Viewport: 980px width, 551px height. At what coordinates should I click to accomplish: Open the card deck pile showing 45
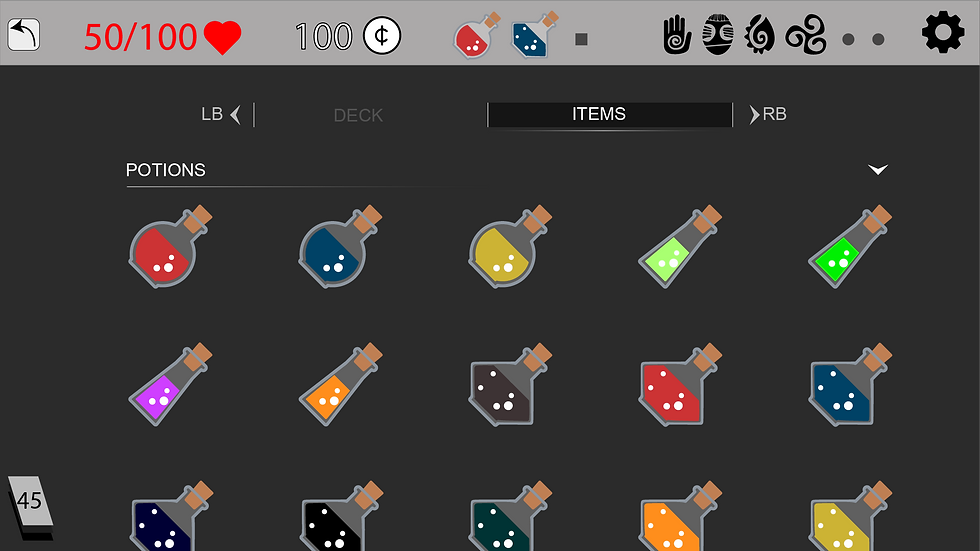tap(30, 507)
